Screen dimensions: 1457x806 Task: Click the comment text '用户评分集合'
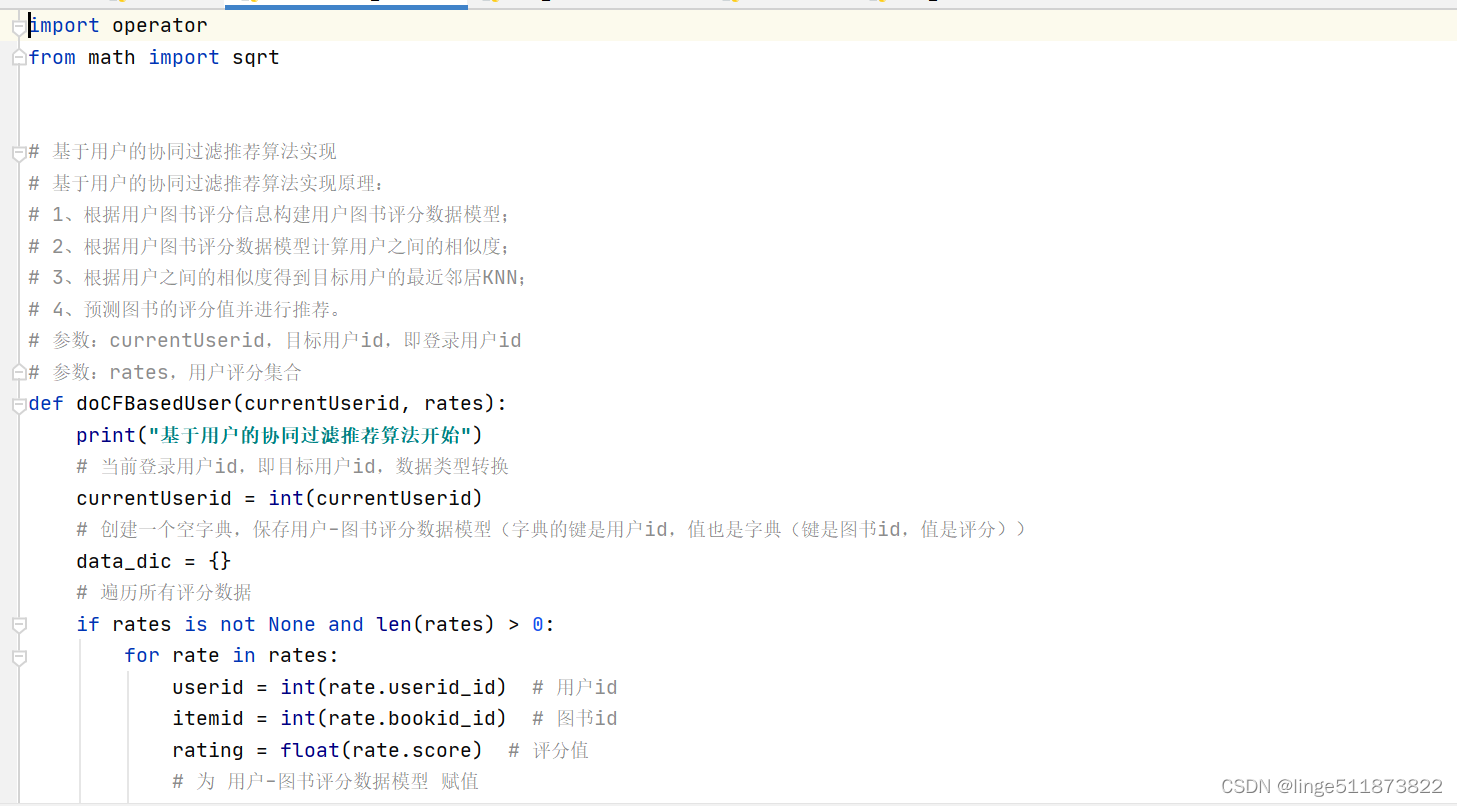245,373
